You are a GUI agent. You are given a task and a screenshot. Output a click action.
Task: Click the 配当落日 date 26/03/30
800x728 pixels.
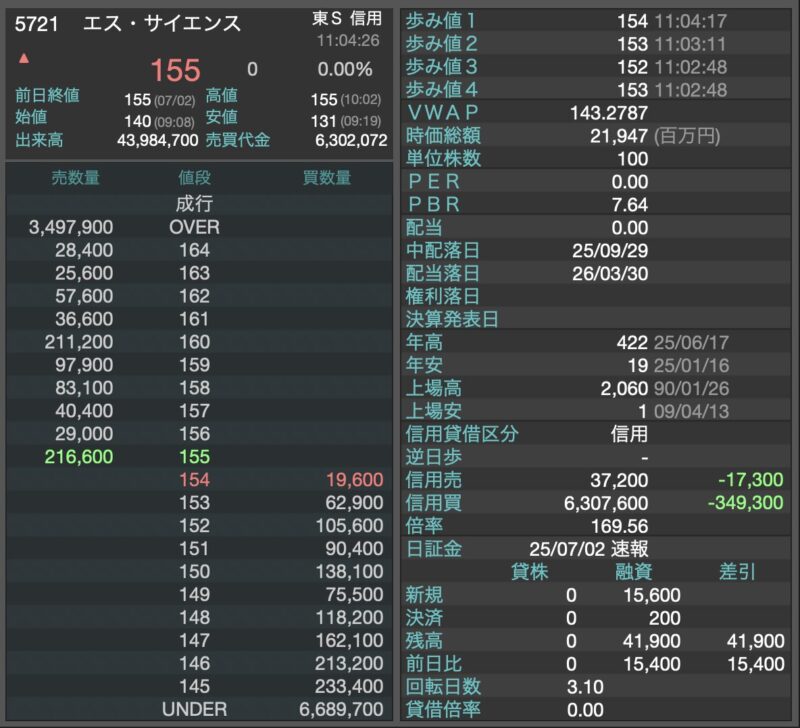610,274
